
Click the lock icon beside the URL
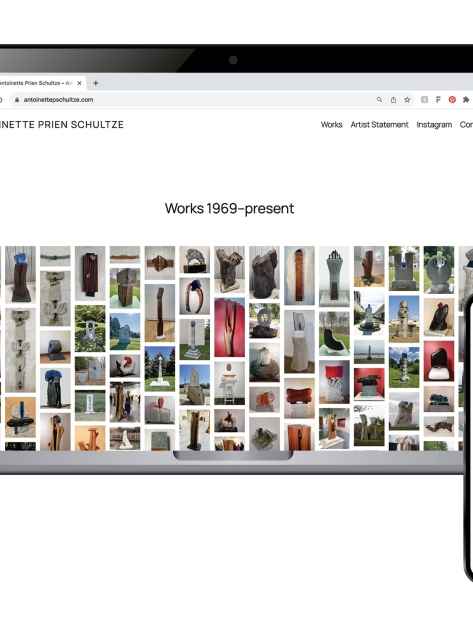(x=17, y=100)
